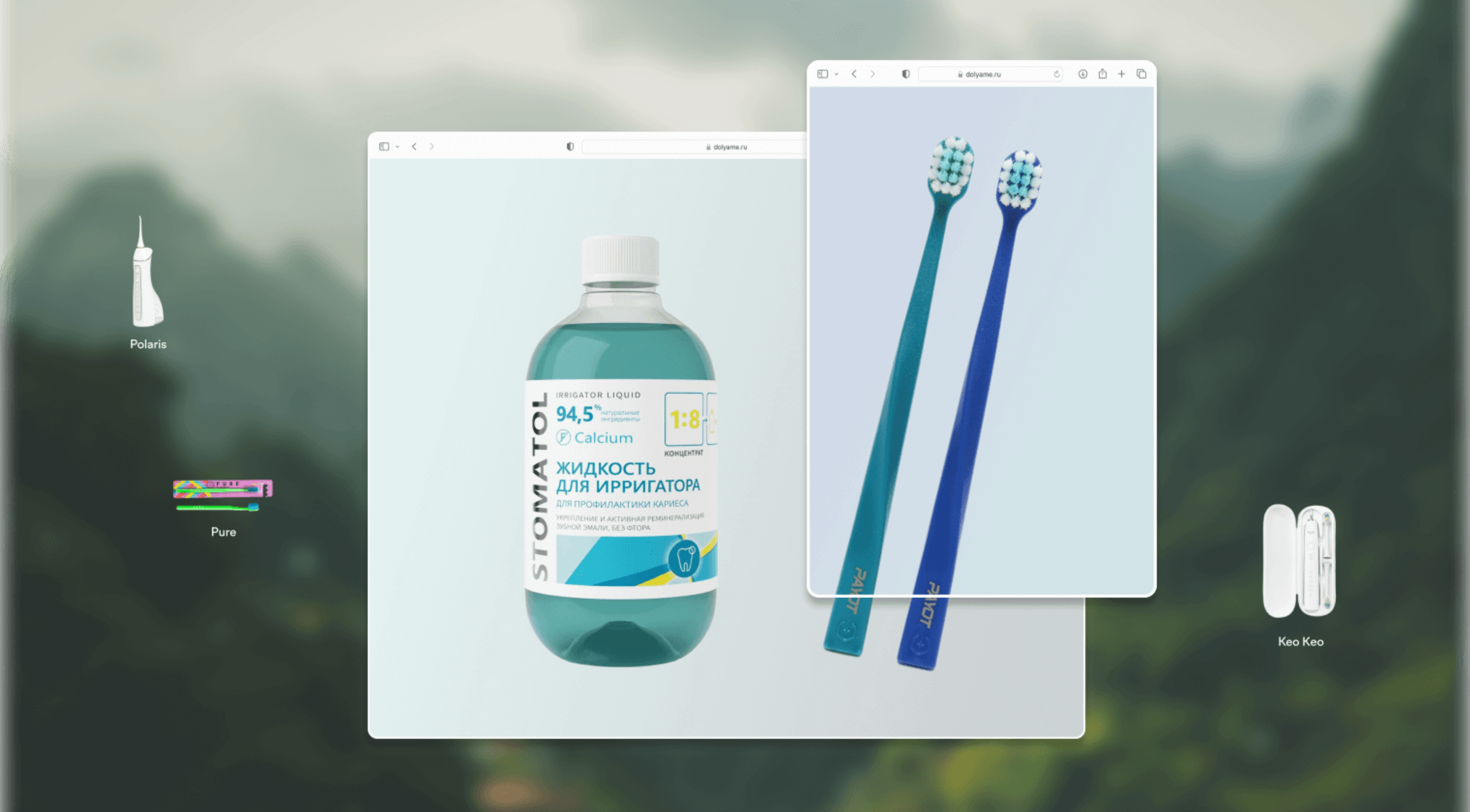
Task: Click the share button in right browser
Action: tap(1101, 73)
